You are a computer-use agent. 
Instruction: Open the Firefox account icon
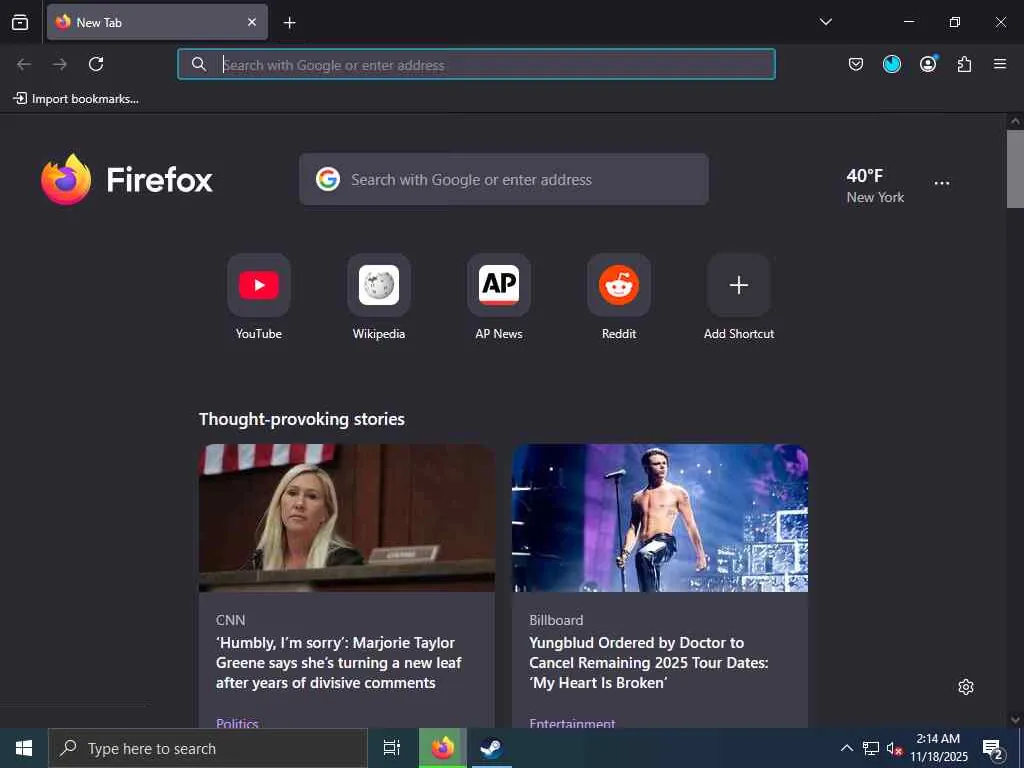928,64
